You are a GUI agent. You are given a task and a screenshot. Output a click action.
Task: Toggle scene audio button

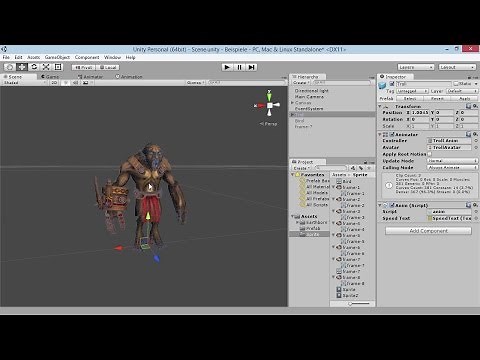pos(75,82)
